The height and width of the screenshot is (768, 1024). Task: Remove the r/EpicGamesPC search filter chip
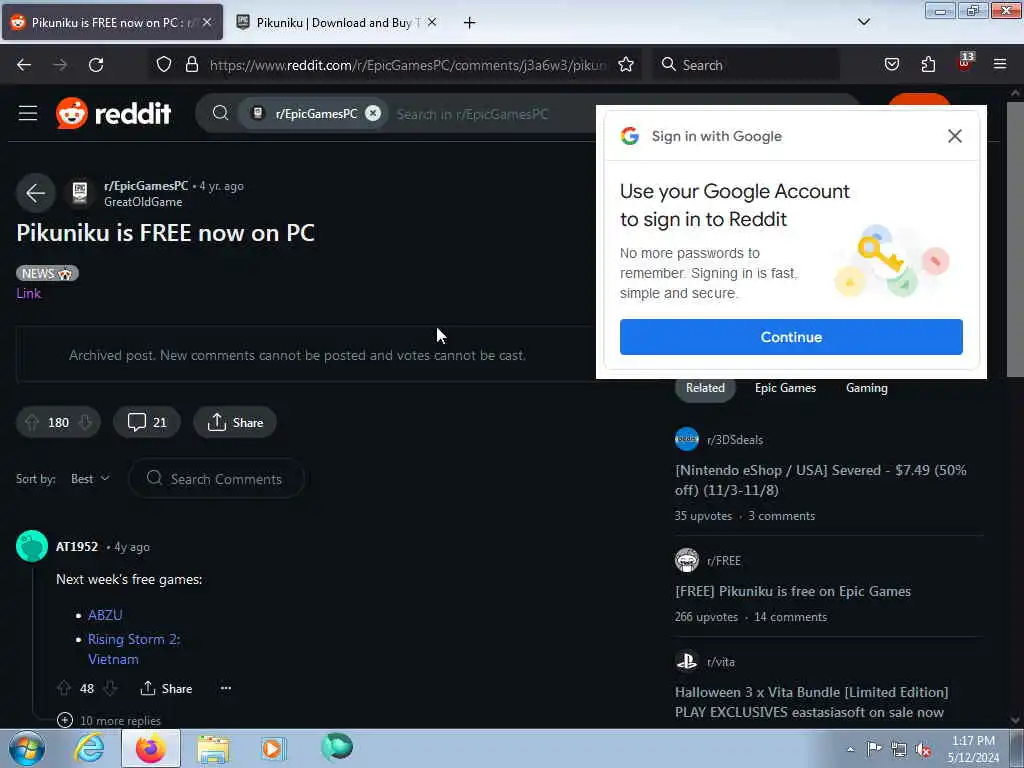pyautogui.click(x=373, y=113)
